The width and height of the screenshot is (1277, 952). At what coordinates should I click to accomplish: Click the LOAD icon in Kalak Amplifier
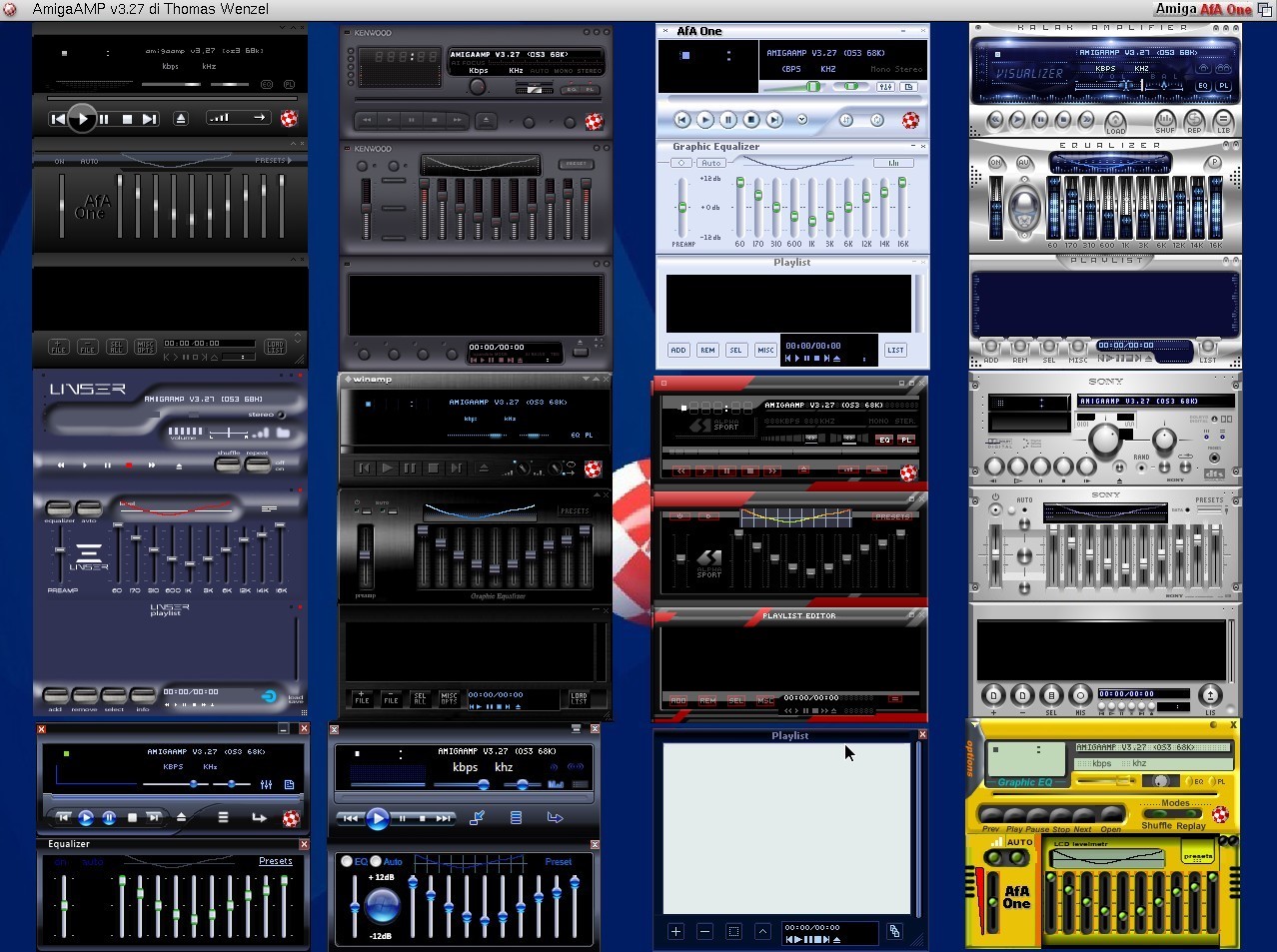pos(1115,121)
